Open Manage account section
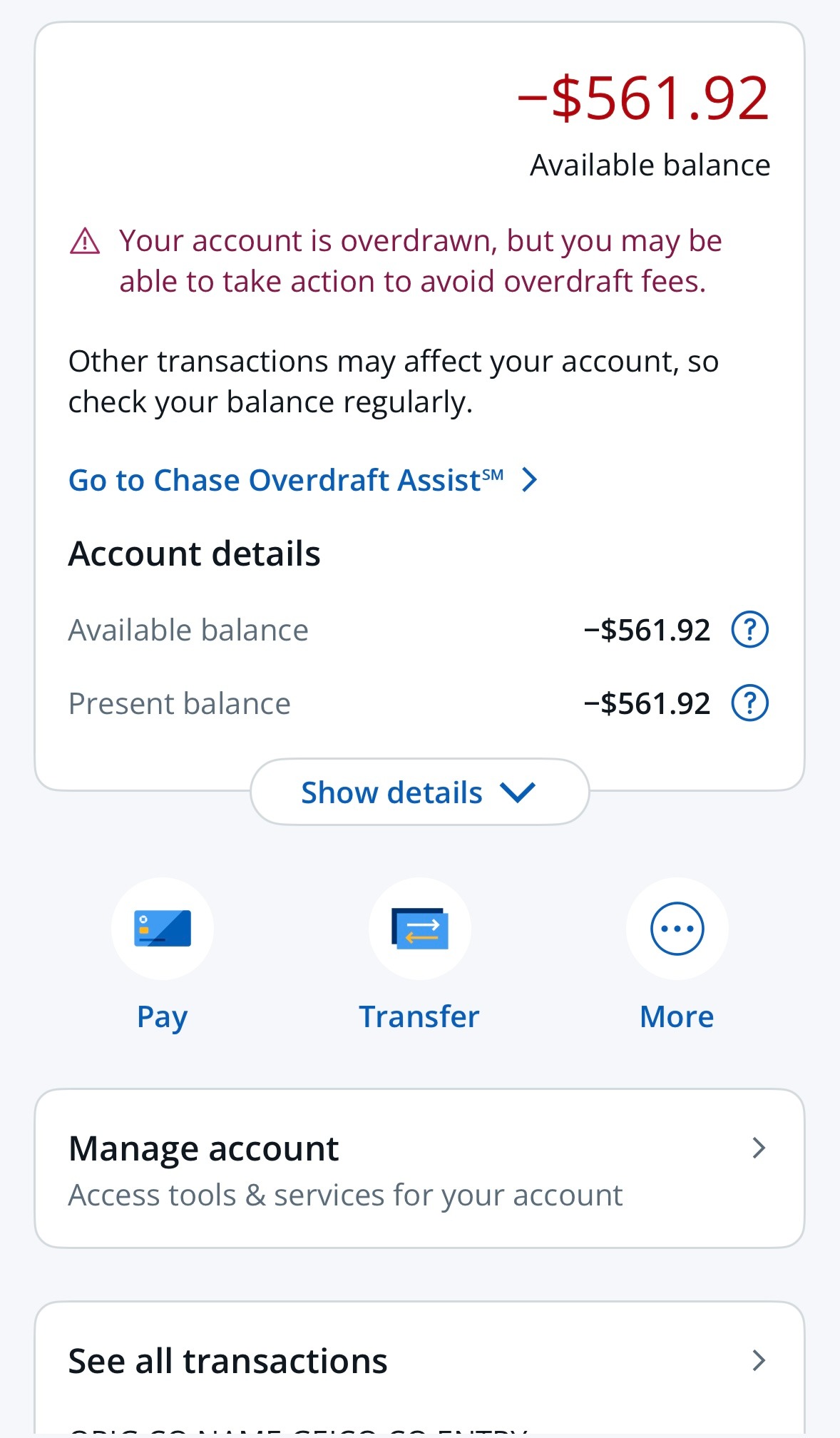This screenshot has width=840, height=1438. point(204,1148)
